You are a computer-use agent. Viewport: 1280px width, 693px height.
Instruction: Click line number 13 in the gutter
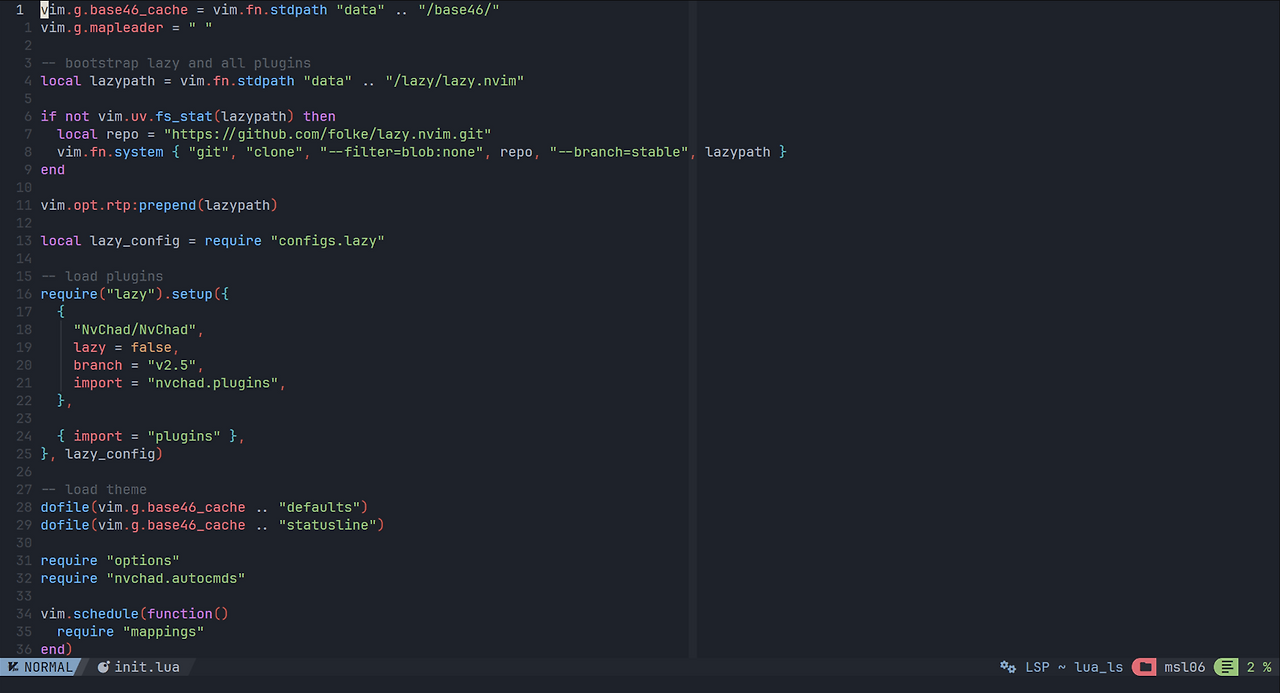(x=24, y=240)
